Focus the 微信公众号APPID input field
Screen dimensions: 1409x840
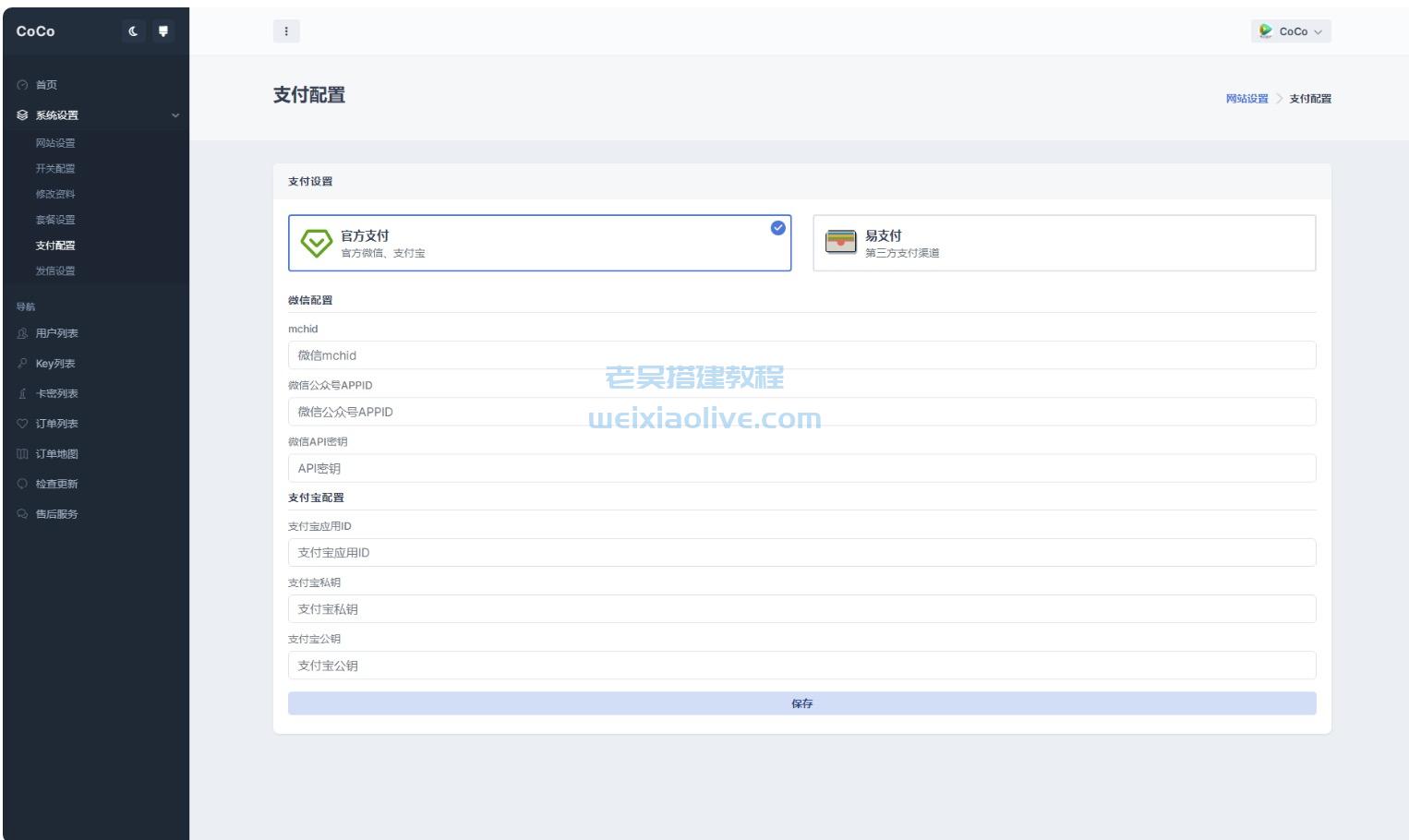click(x=801, y=412)
